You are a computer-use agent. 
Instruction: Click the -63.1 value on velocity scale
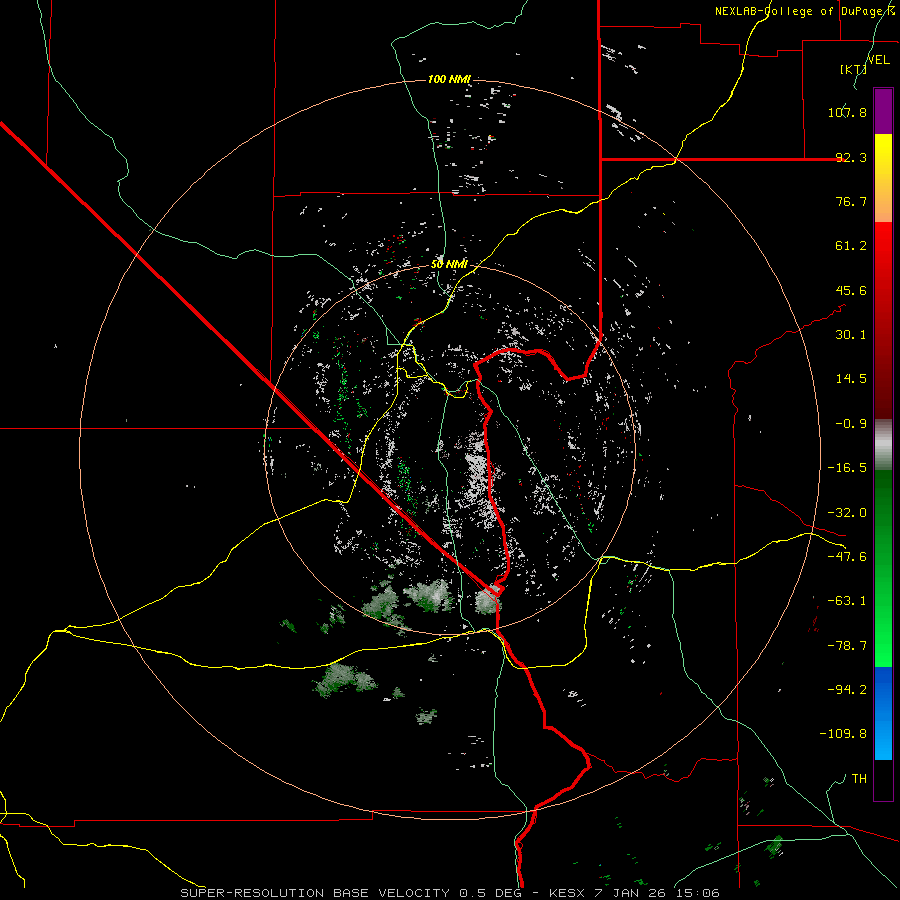(847, 601)
